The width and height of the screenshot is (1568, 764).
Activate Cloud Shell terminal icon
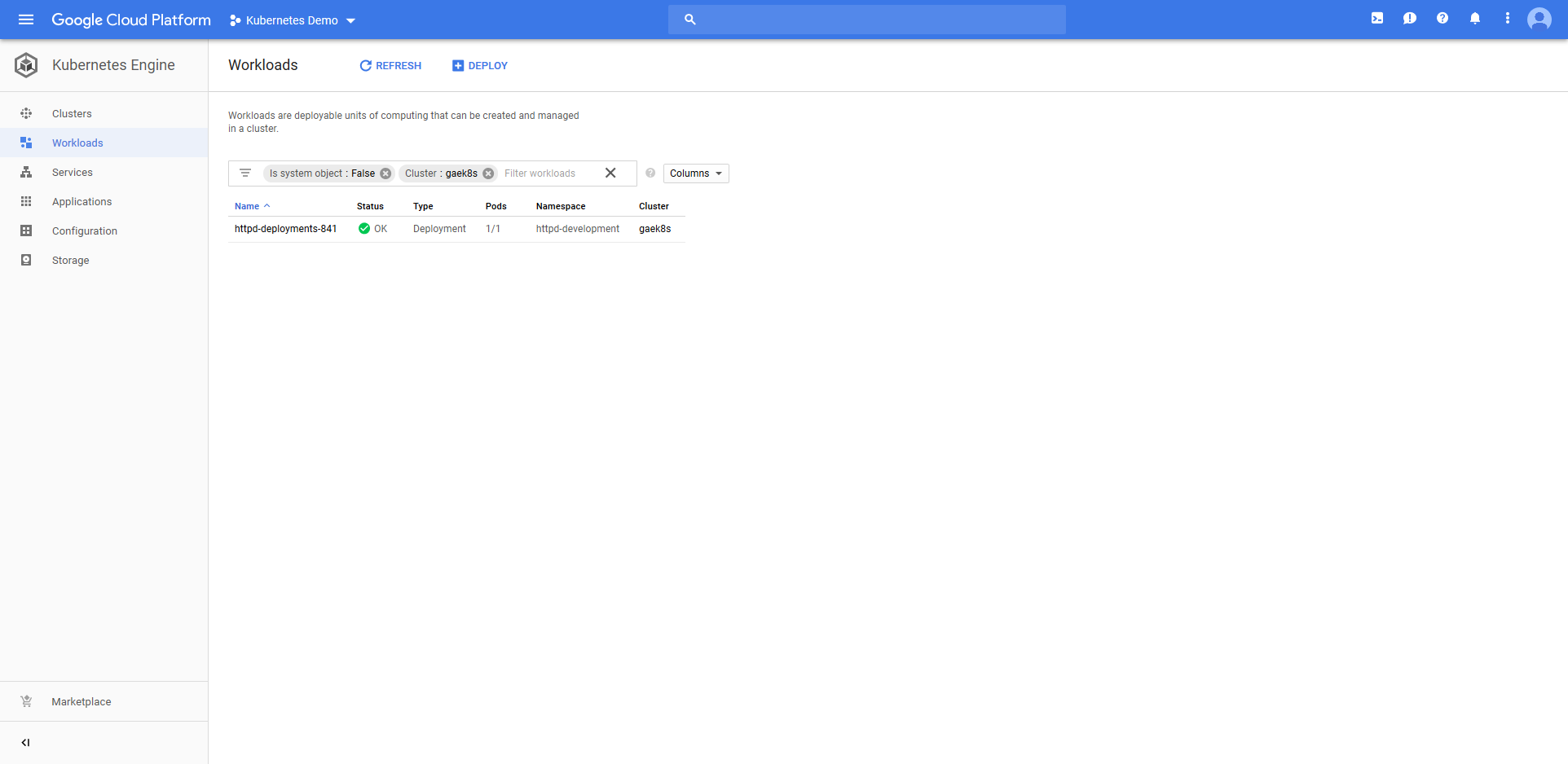(x=1377, y=19)
